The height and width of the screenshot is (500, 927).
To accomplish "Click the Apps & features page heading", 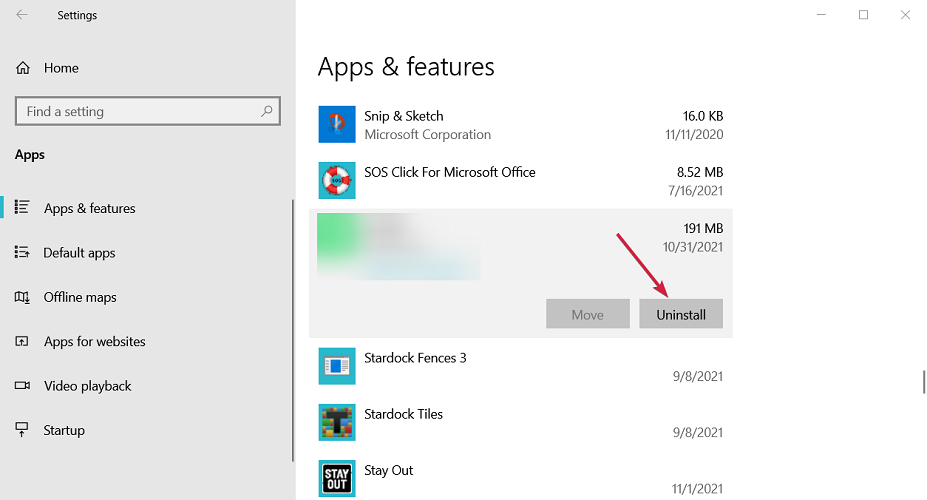I will [x=406, y=67].
